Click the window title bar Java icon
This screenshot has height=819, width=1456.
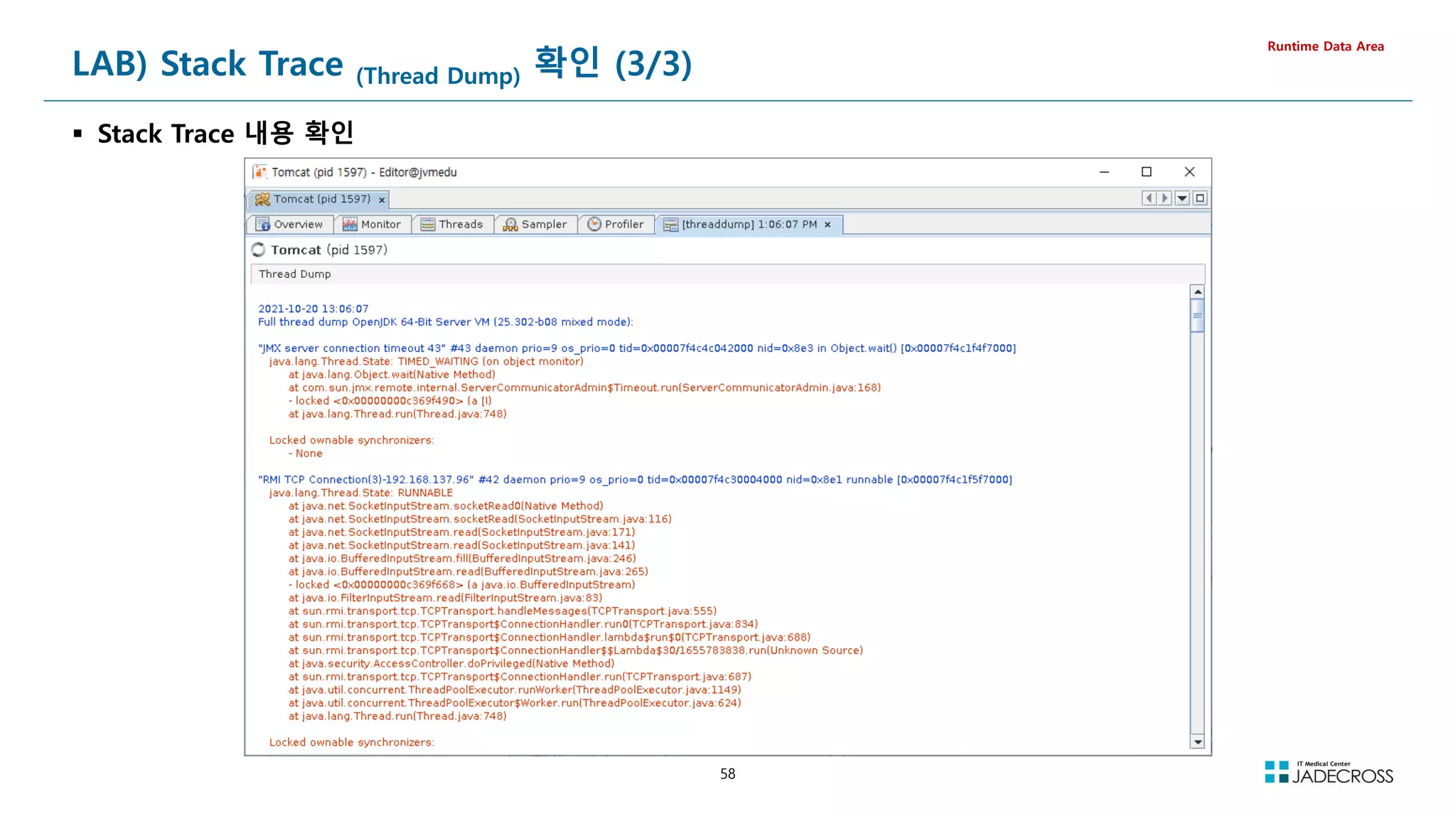[261, 172]
